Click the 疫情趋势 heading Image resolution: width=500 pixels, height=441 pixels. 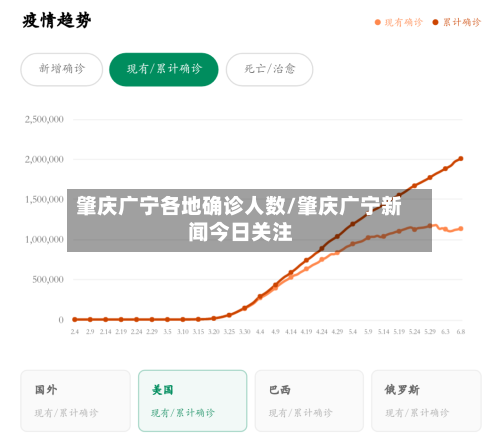tap(57, 21)
